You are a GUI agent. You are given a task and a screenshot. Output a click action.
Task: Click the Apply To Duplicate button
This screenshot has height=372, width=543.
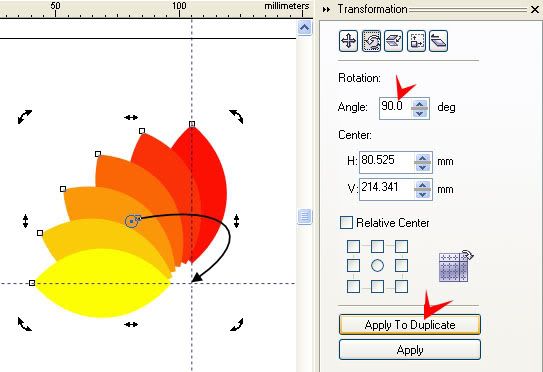click(x=410, y=325)
